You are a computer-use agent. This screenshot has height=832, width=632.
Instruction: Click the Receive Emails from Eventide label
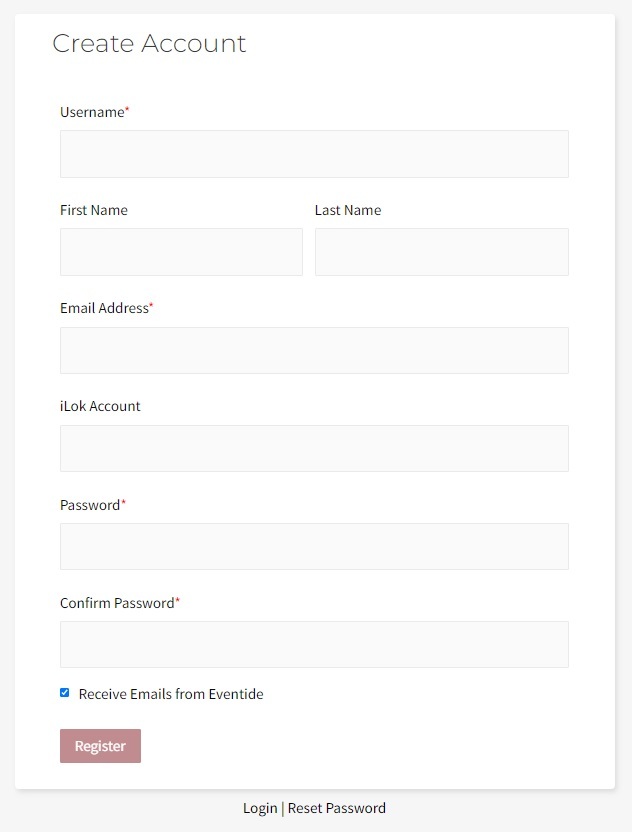tap(171, 694)
